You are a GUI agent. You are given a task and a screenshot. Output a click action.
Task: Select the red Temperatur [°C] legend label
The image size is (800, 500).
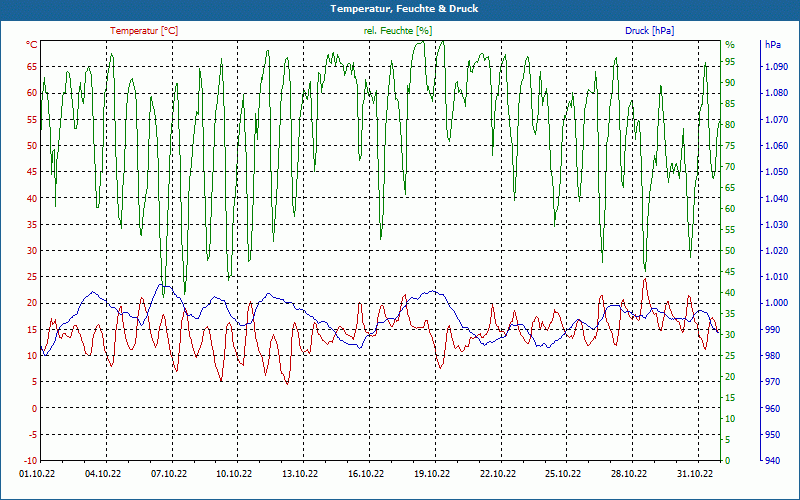click(x=144, y=31)
